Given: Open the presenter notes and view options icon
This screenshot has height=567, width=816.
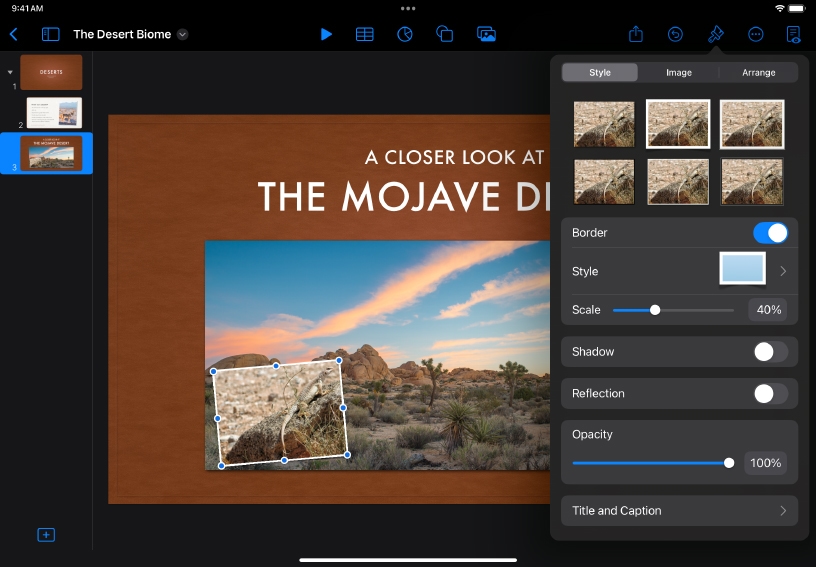Looking at the screenshot, I should (x=793, y=34).
